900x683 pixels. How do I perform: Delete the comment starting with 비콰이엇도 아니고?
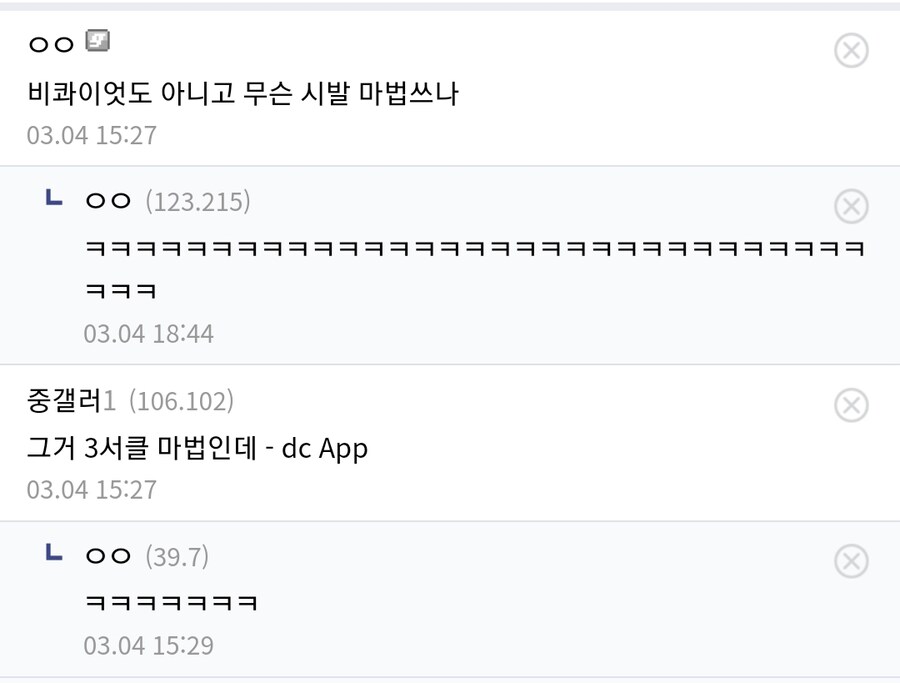pos(851,50)
